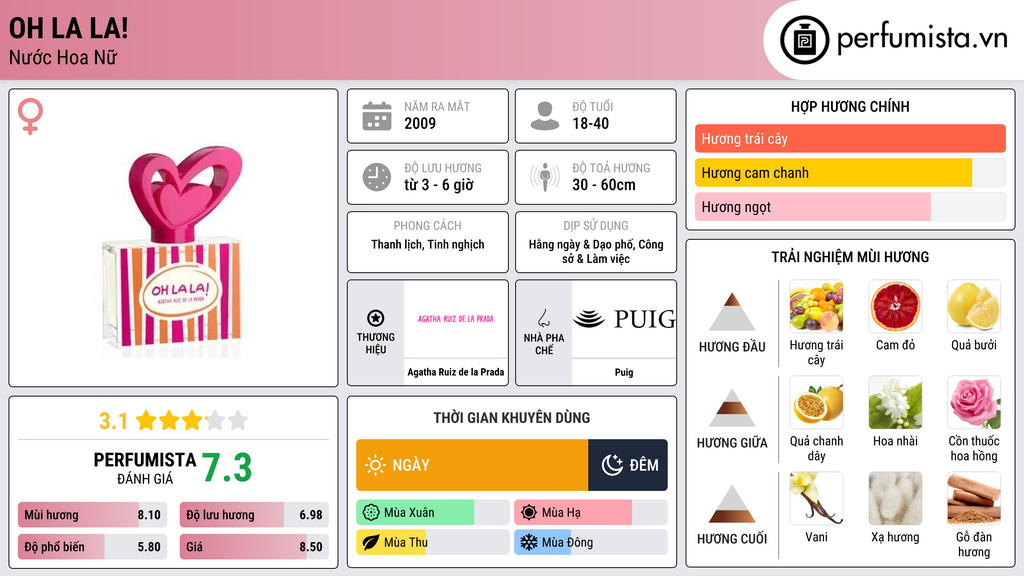Click the nose icon above Nhà pha chế
Image resolution: width=1024 pixels, height=576 pixels.
[x=543, y=318]
